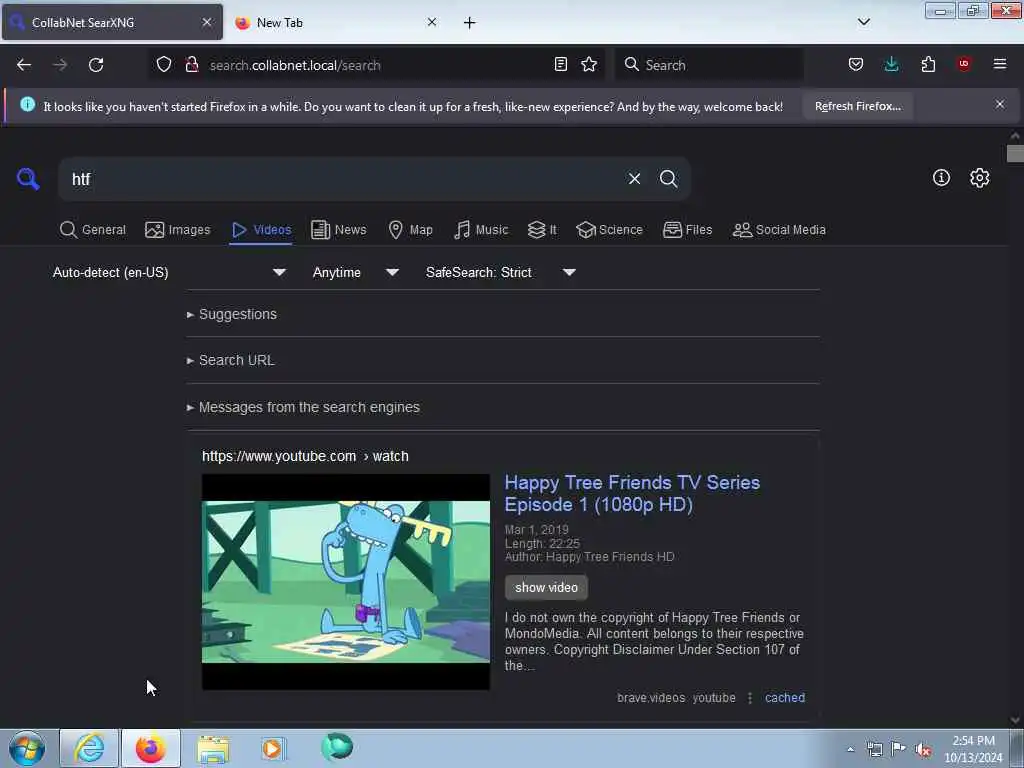Open the shield tracking protection icon

[x=164, y=64]
